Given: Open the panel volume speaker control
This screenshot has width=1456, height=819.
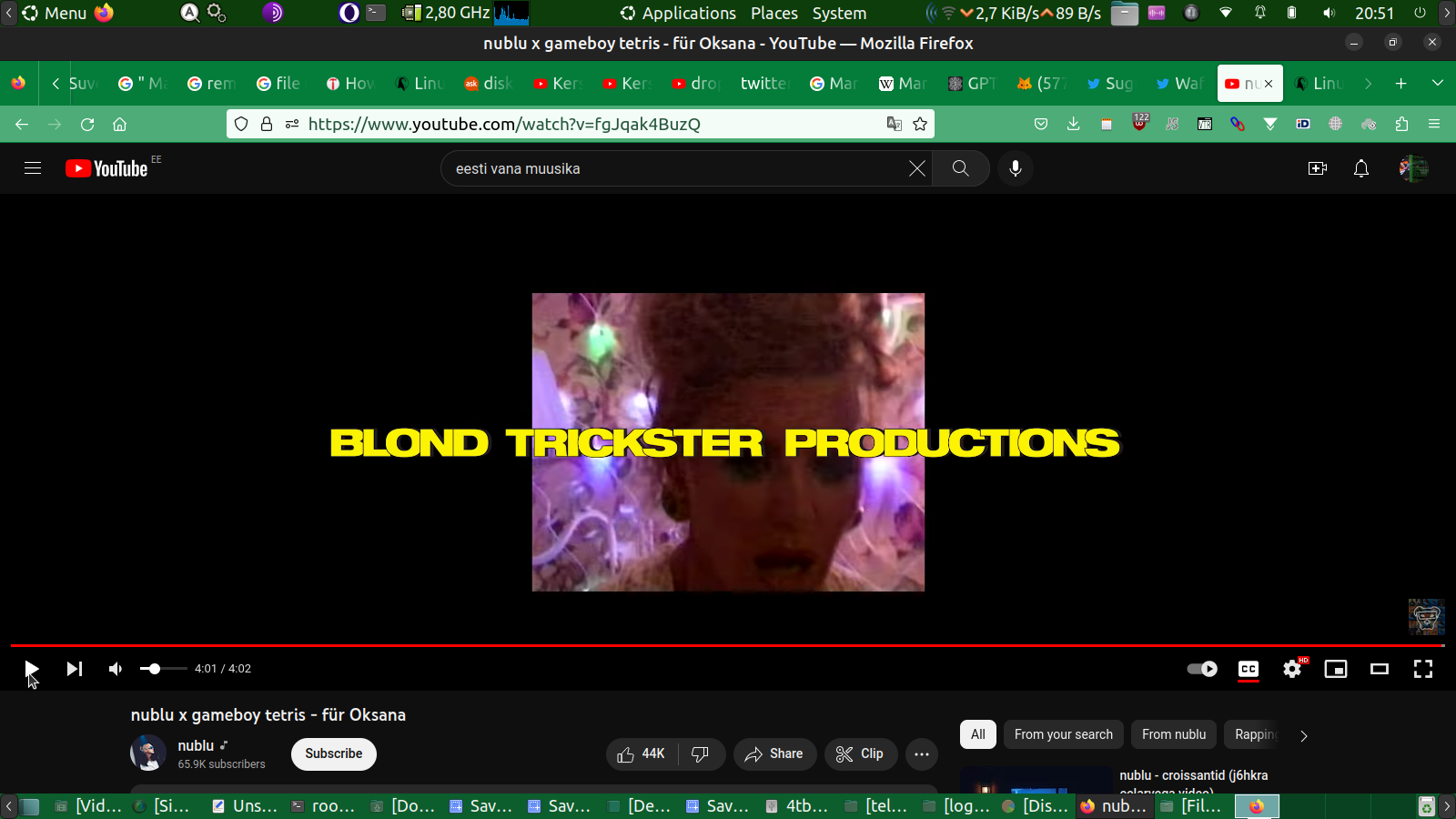Looking at the screenshot, I should 1329,13.
